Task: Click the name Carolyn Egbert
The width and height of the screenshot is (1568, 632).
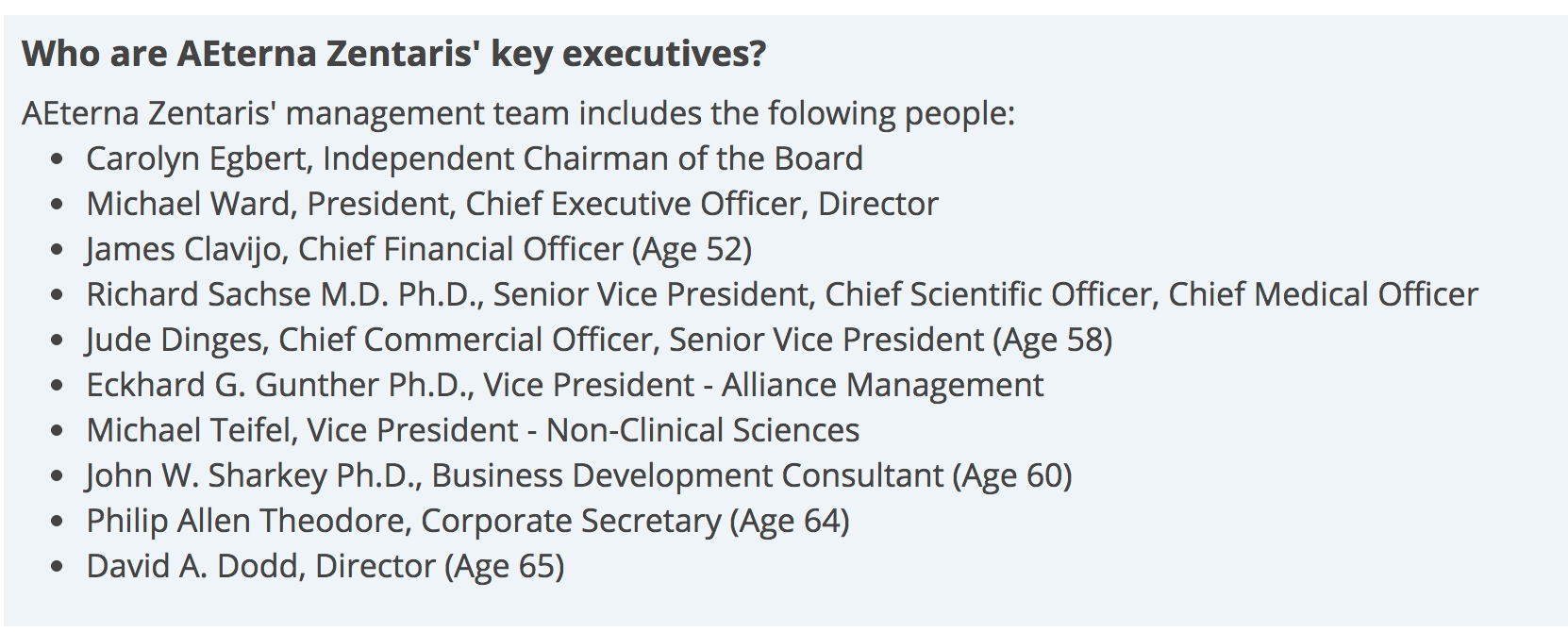Action: pyautogui.click(x=198, y=158)
